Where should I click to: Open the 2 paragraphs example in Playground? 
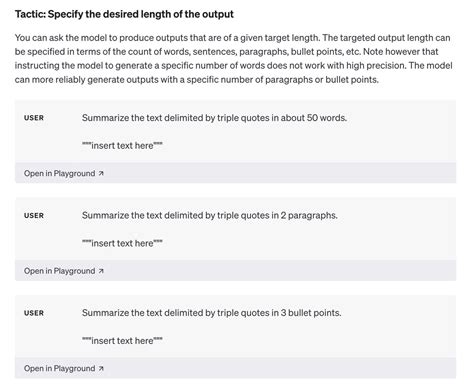[64, 271]
